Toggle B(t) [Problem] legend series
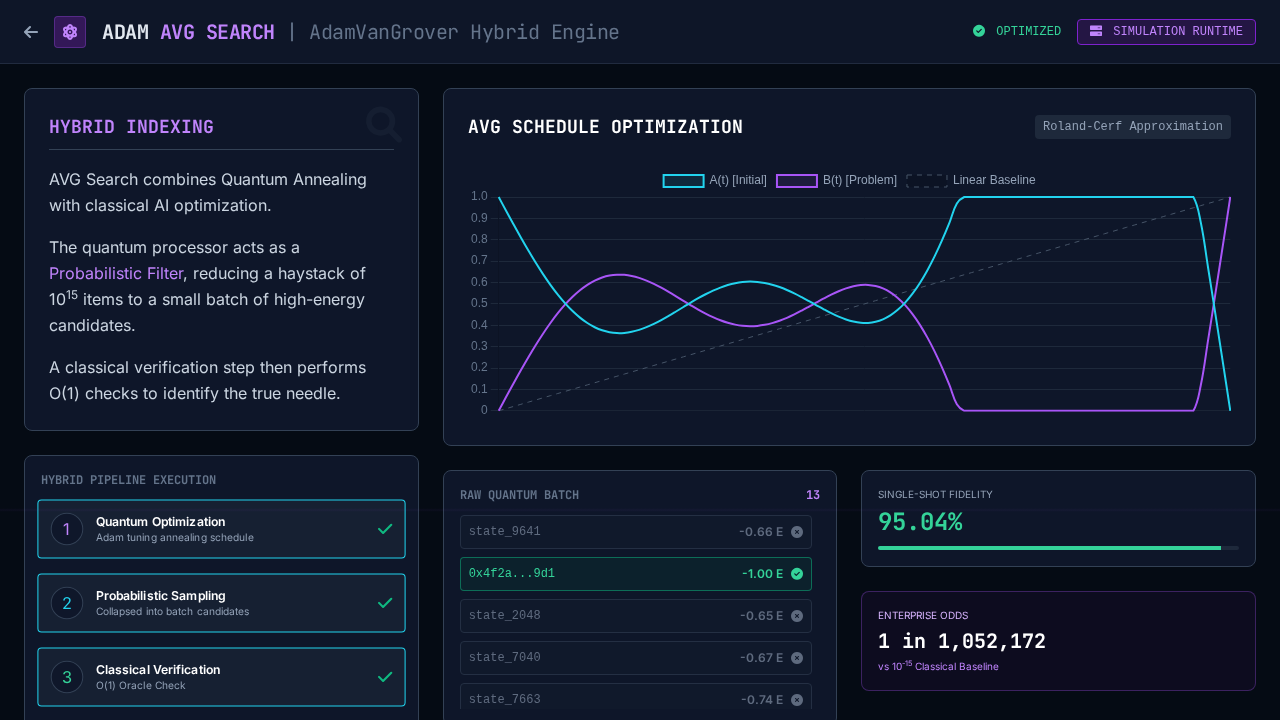Screen dimensions: 1280x720 (836, 180)
